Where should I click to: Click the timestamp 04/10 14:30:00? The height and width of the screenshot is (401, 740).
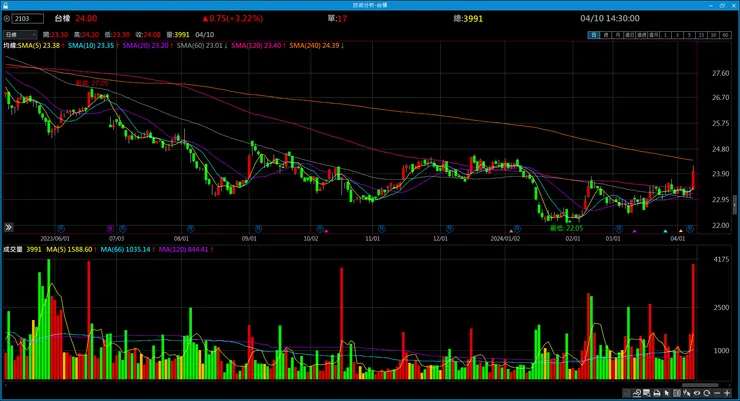(610, 18)
